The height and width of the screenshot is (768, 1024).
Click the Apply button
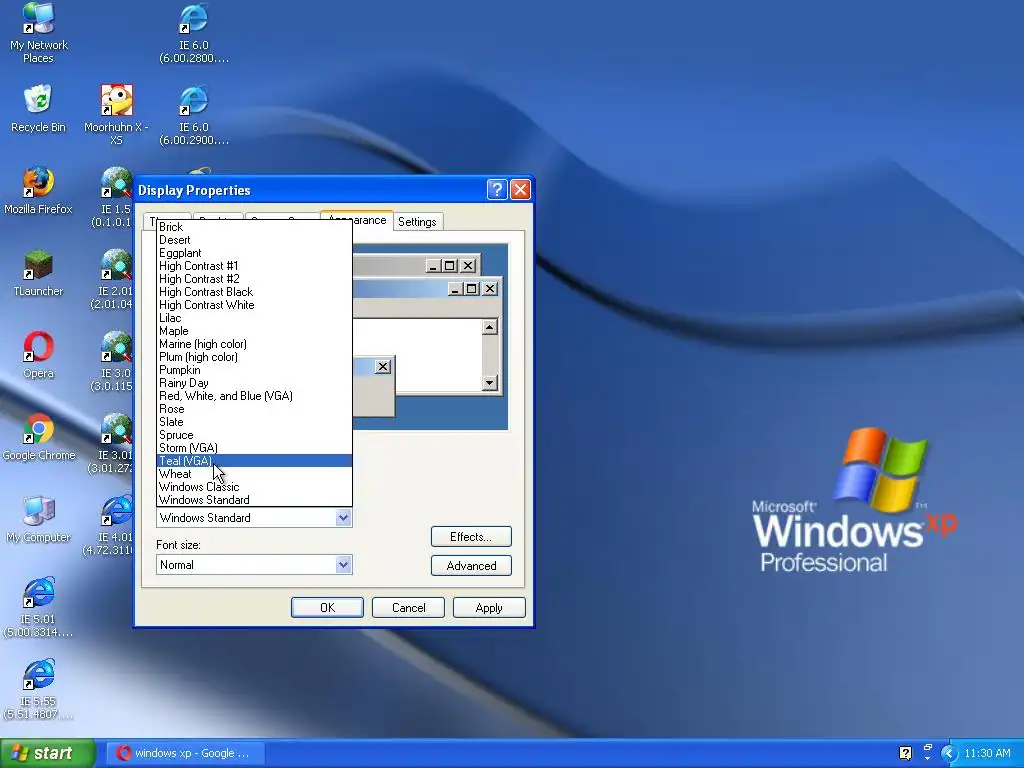[489, 607]
